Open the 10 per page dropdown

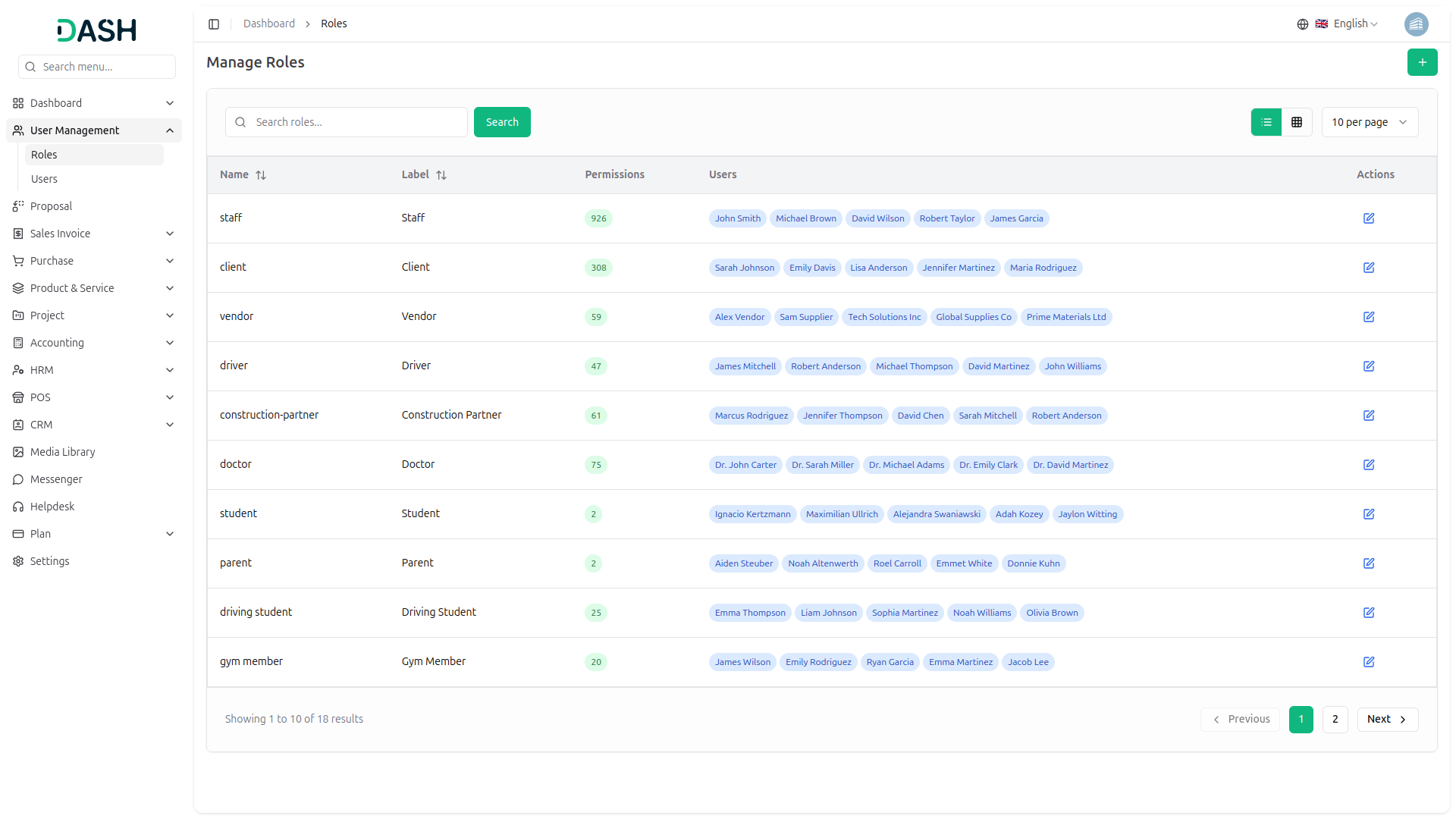1370,122
